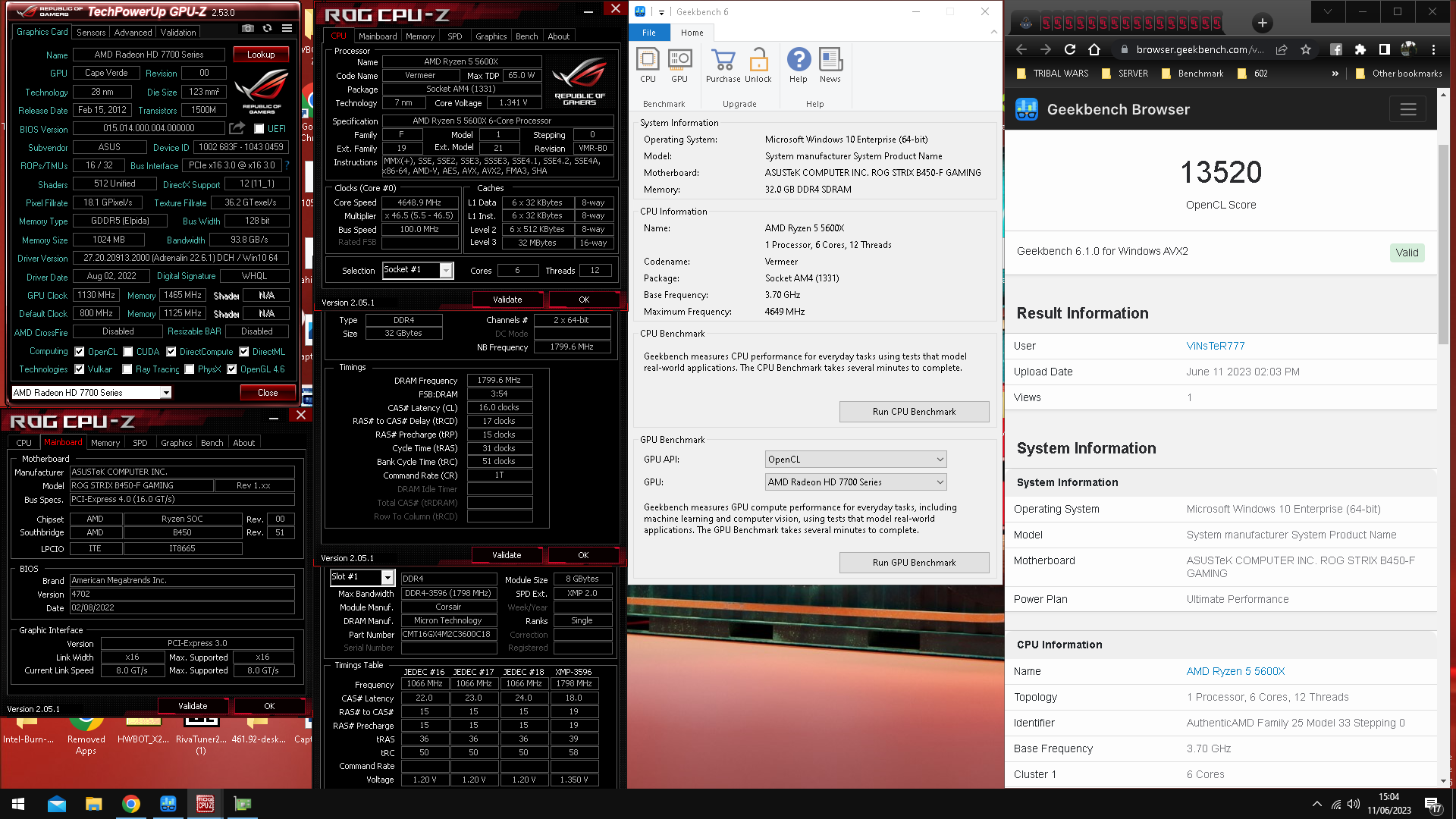Viewport: 1456px width, 819px height.
Task: Click the share page icon in address bar
Action: point(1282,49)
